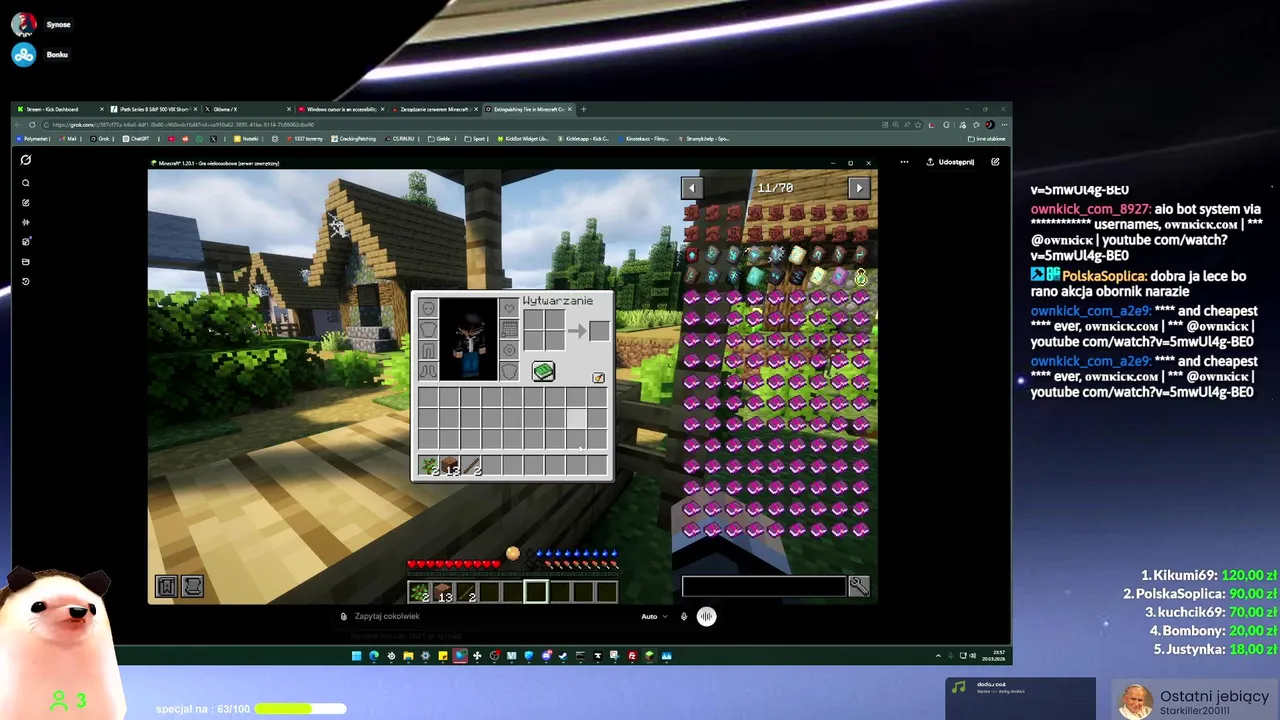This screenshot has width=1280, height=720.
Task: Open the Notatki bookmark
Action: [246, 139]
